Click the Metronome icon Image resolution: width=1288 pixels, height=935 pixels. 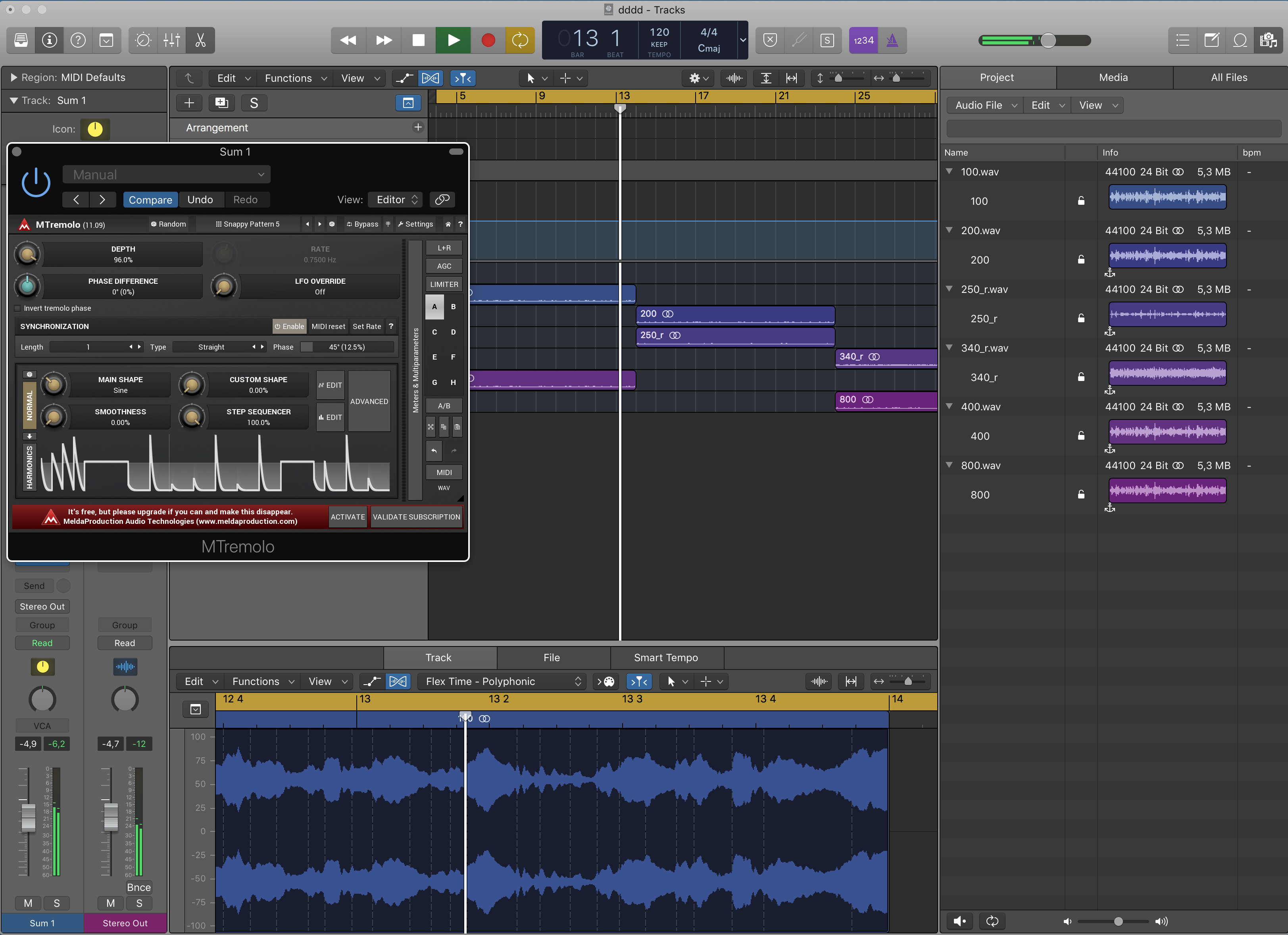pos(892,40)
